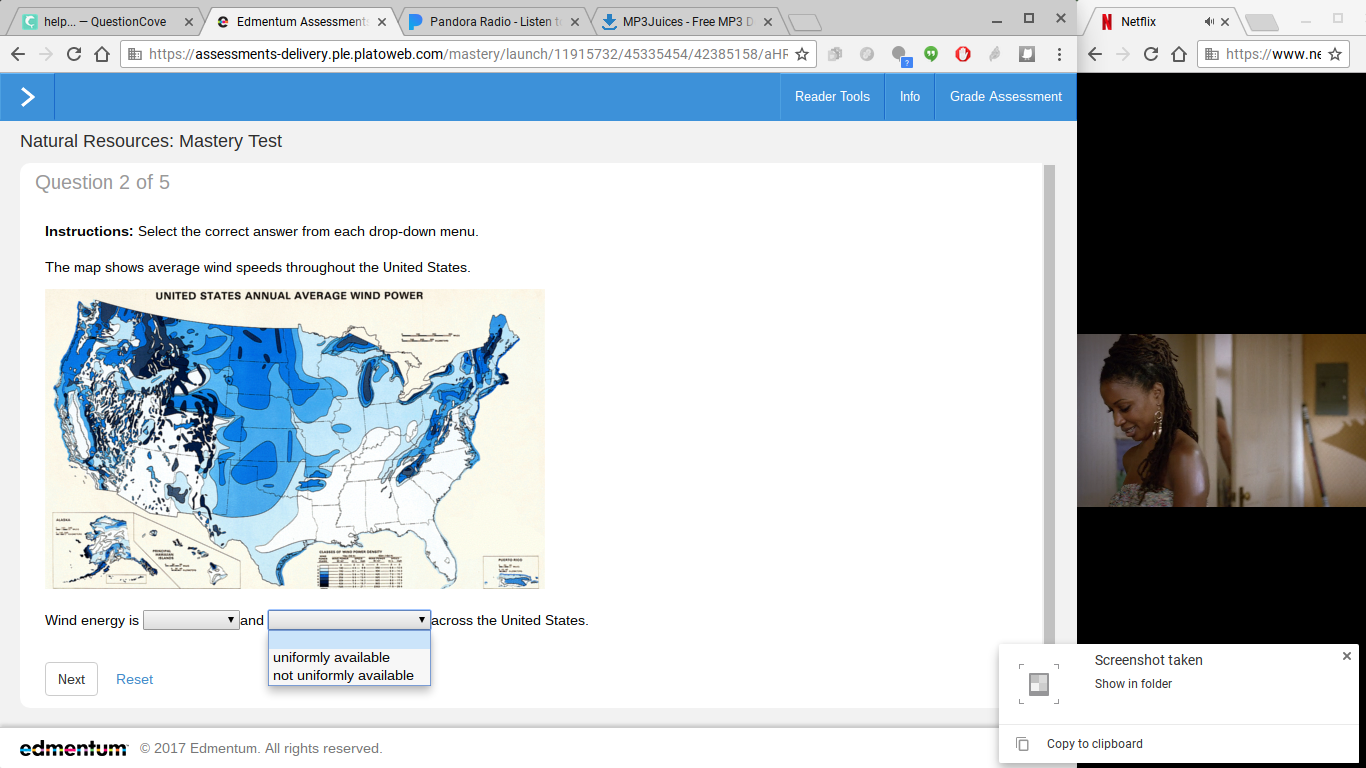Open the first Wind energy drop-down
The image size is (1366, 768).
point(191,620)
